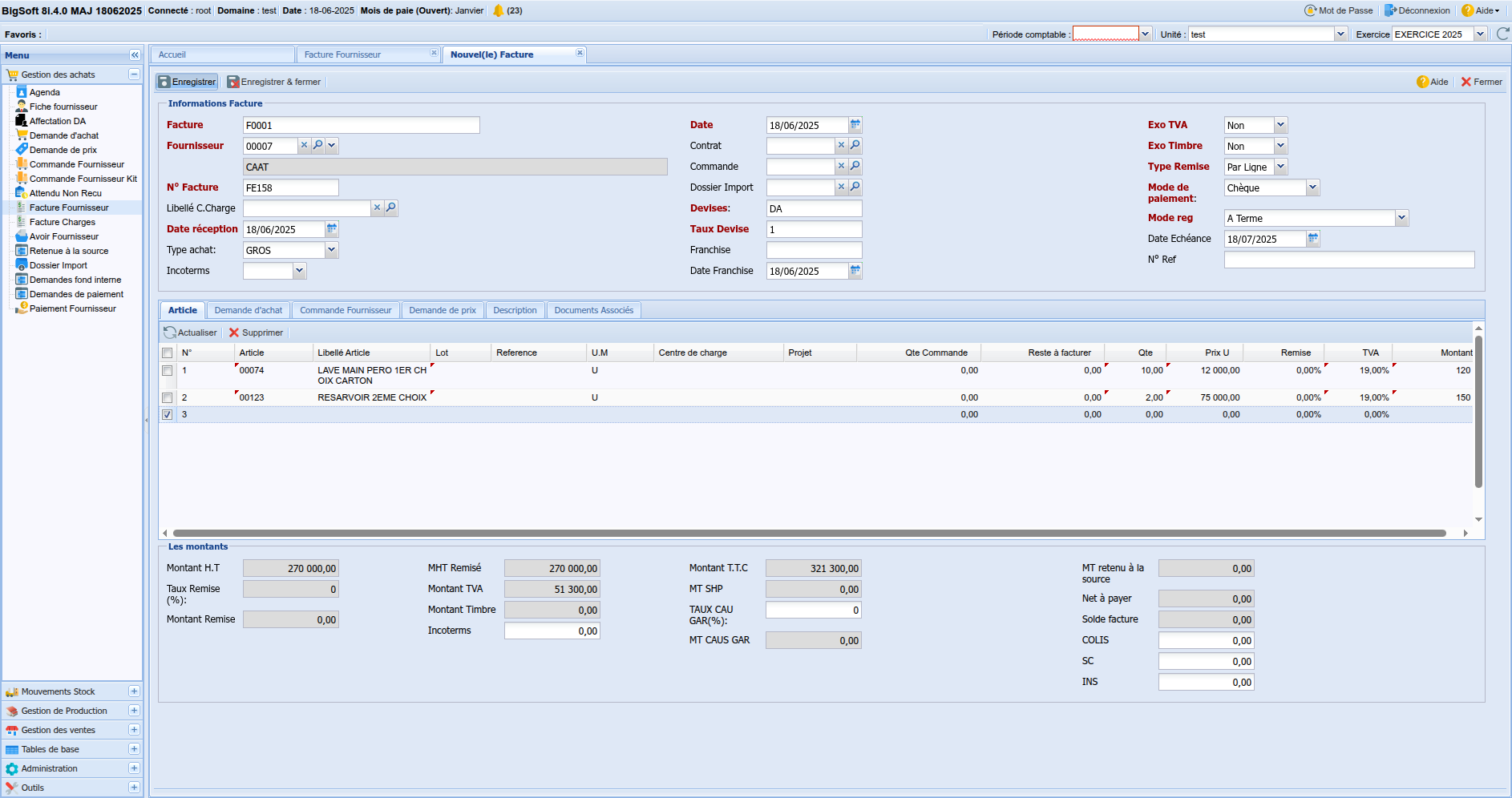
Task: Switch to the Description tab
Action: (x=515, y=310)
